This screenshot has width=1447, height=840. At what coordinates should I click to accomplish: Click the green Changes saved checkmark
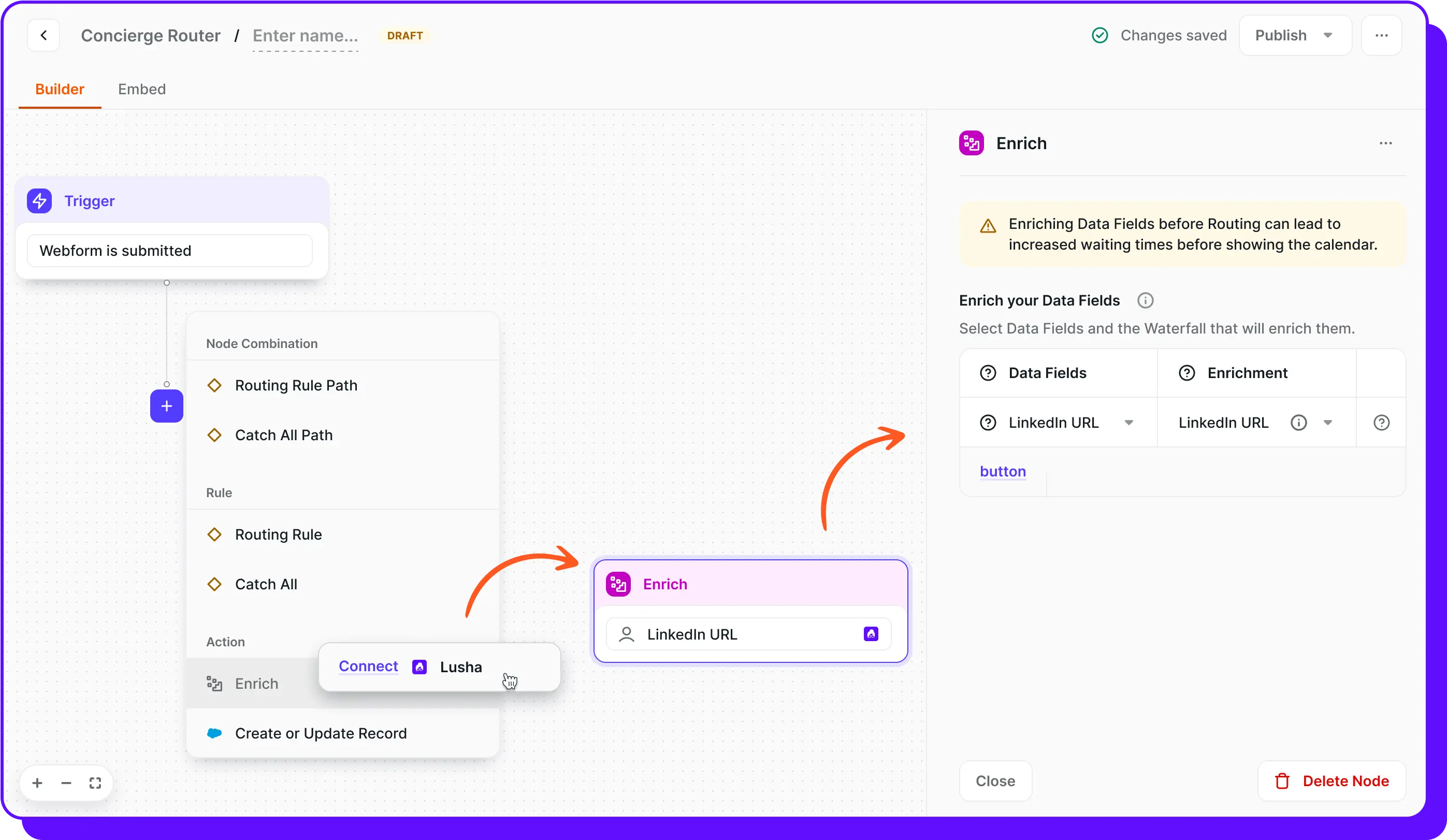pos(1099,36)
